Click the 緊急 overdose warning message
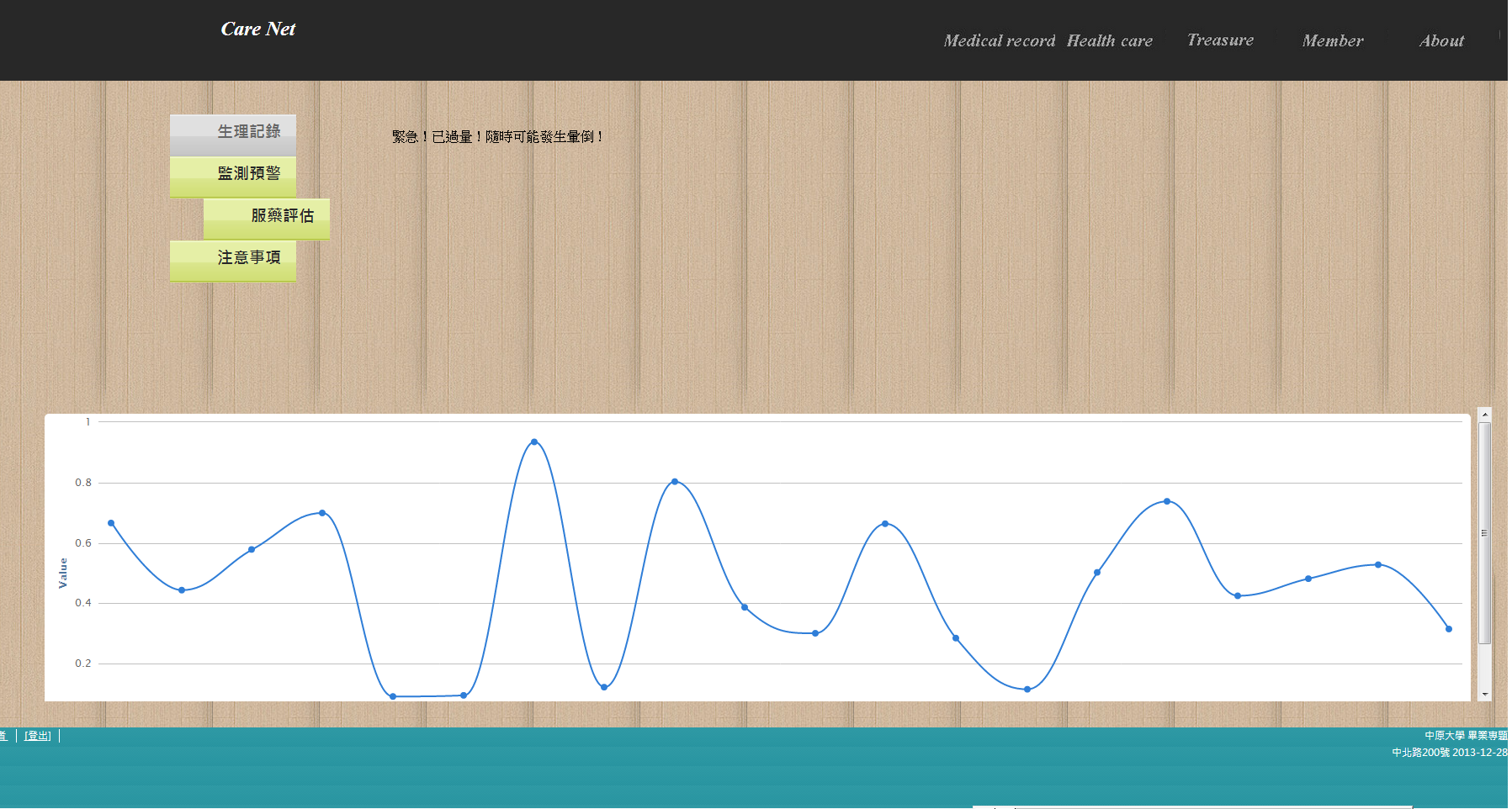The image size is (1512, 809). point(496,137)
